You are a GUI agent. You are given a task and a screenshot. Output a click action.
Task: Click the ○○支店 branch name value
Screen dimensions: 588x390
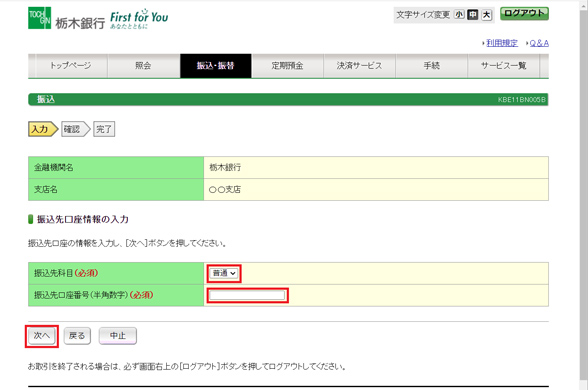coord(225,190)
